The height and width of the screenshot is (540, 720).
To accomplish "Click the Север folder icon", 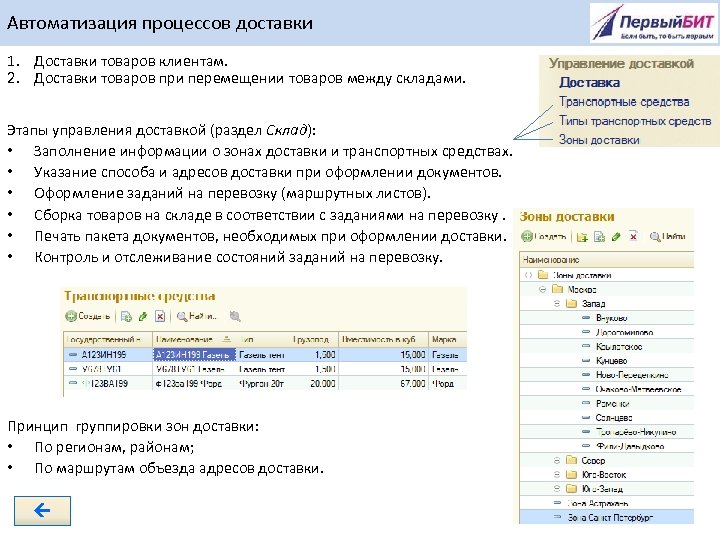I will tap(572, 460).
